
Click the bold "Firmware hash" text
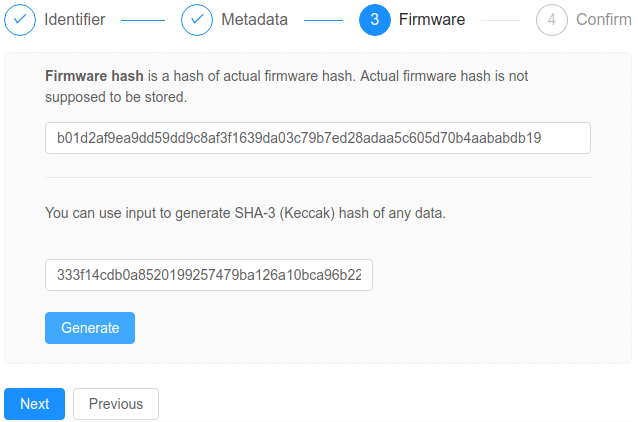coord(95,75)
